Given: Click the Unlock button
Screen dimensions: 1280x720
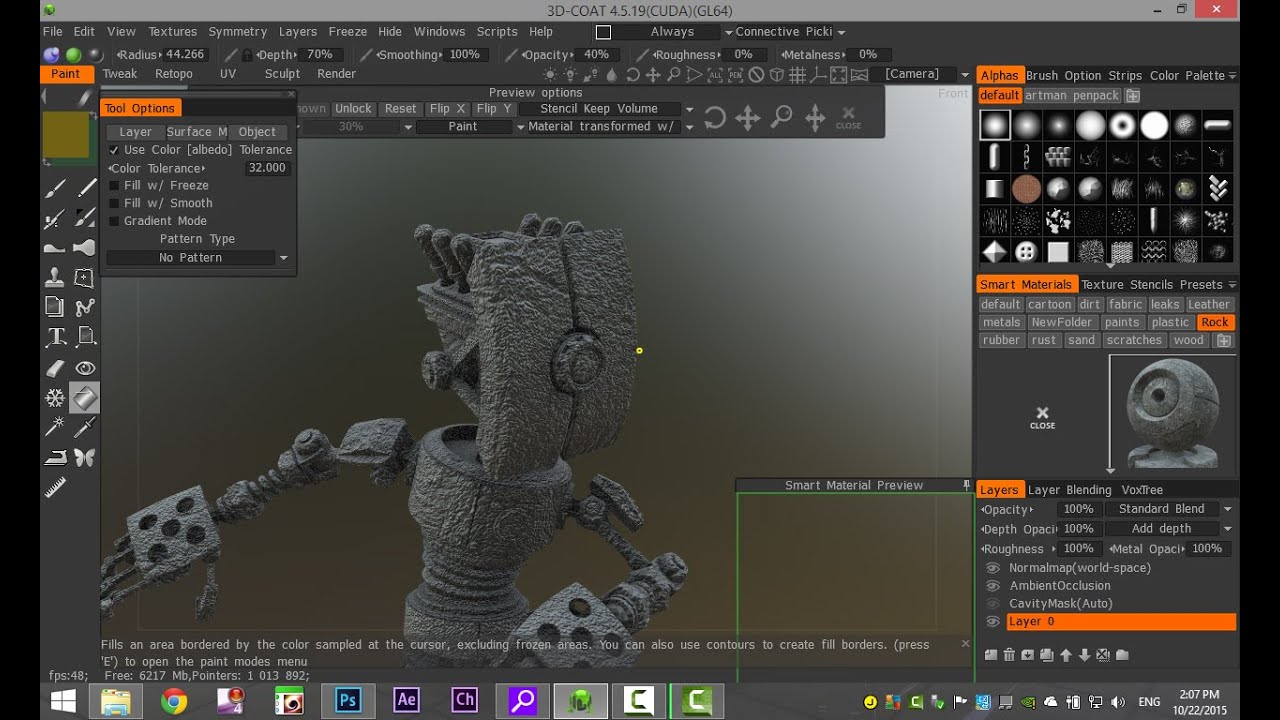Looking at the screenshot, I should [x=353, y=109].
